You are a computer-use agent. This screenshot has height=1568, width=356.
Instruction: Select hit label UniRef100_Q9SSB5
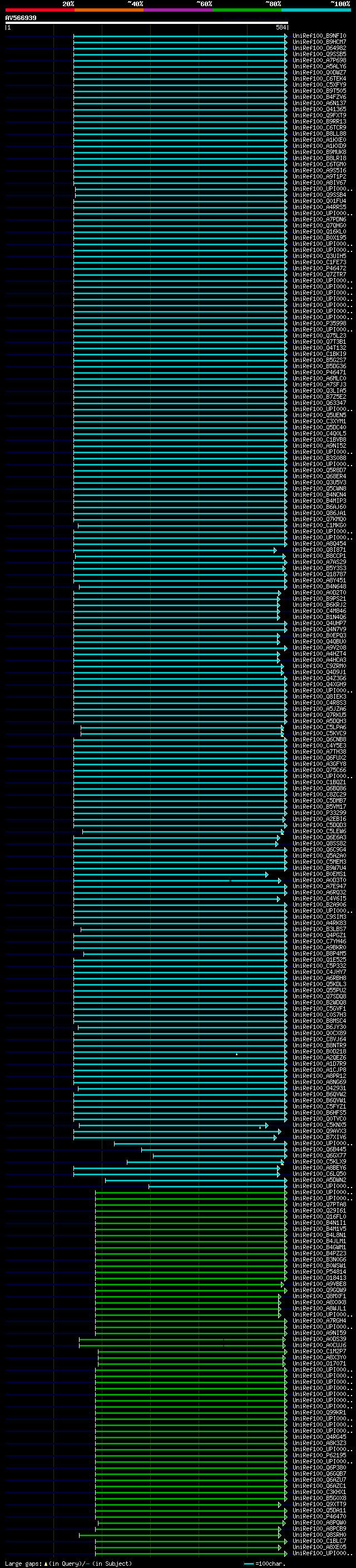(319, 54)
